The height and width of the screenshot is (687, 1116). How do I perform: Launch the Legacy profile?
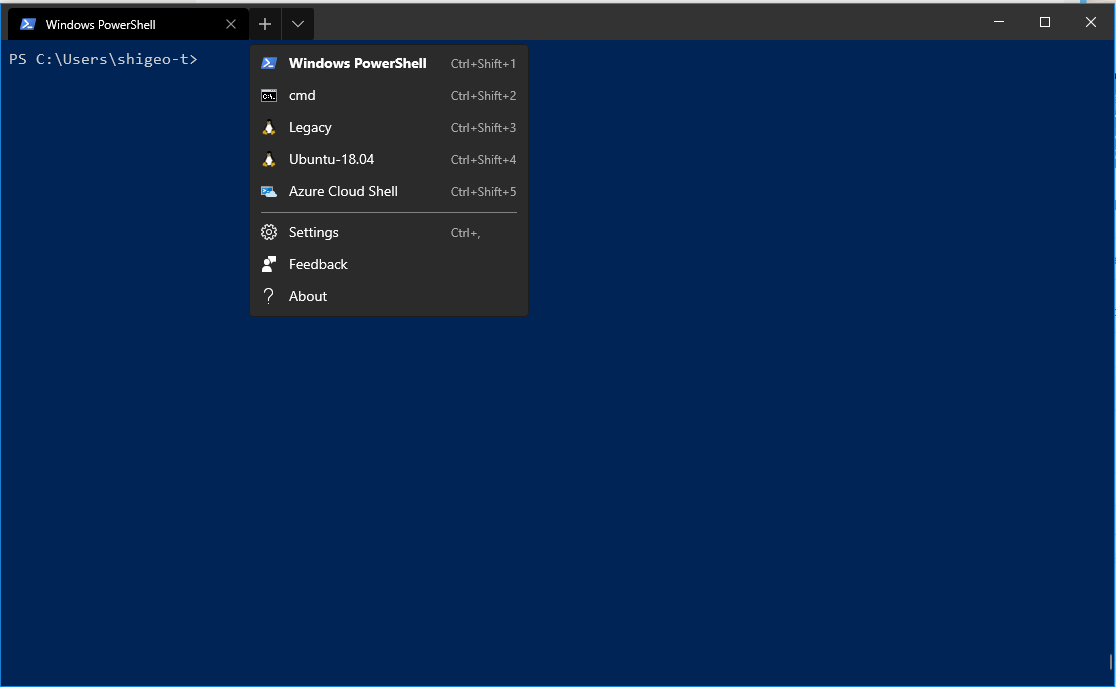pos(389,127)
